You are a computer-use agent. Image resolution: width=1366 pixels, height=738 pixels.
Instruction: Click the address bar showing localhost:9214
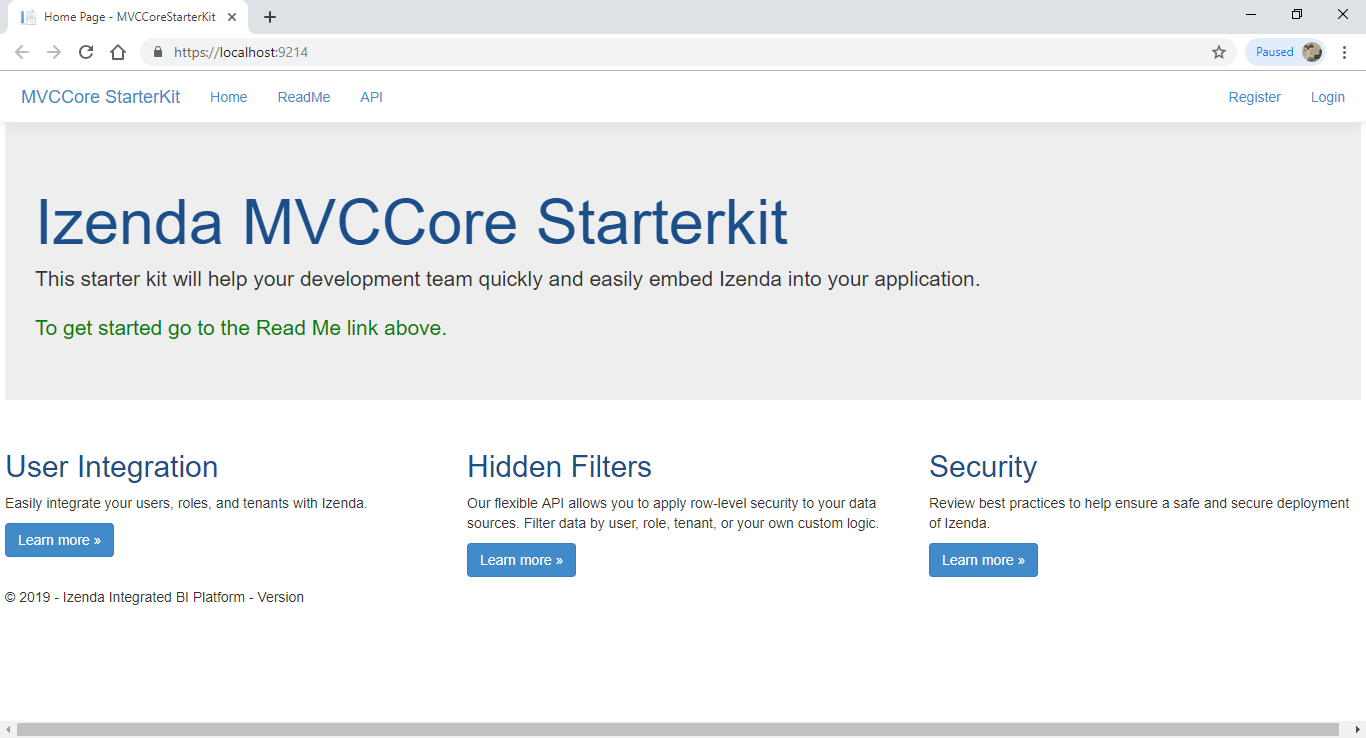(x=688, y=52)
